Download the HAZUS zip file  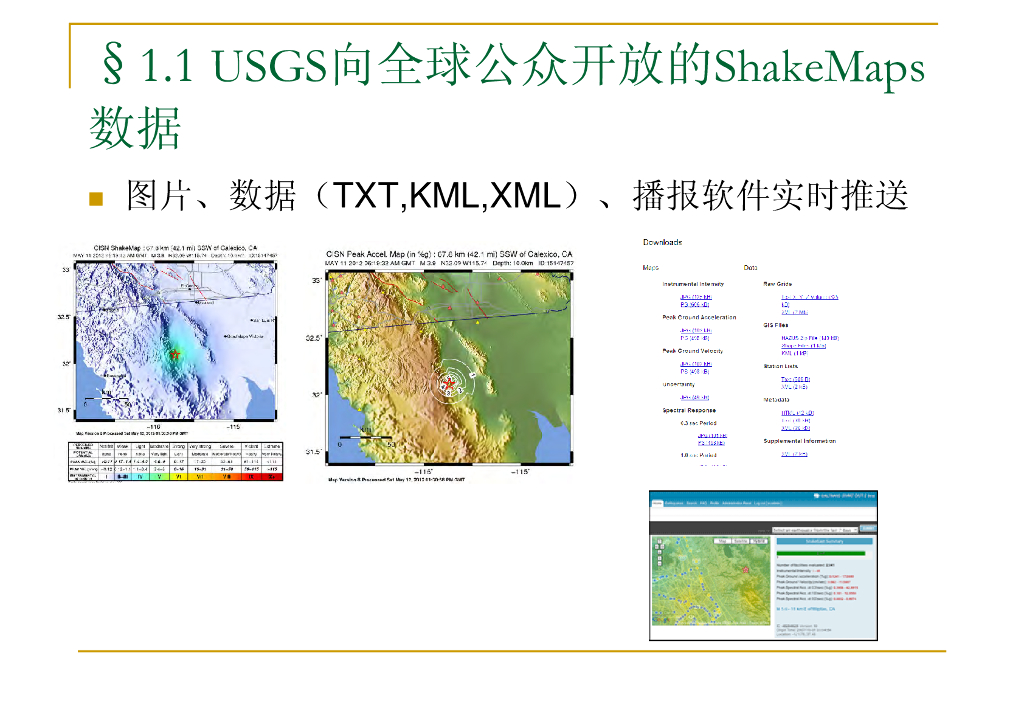(x=810, y=338)
